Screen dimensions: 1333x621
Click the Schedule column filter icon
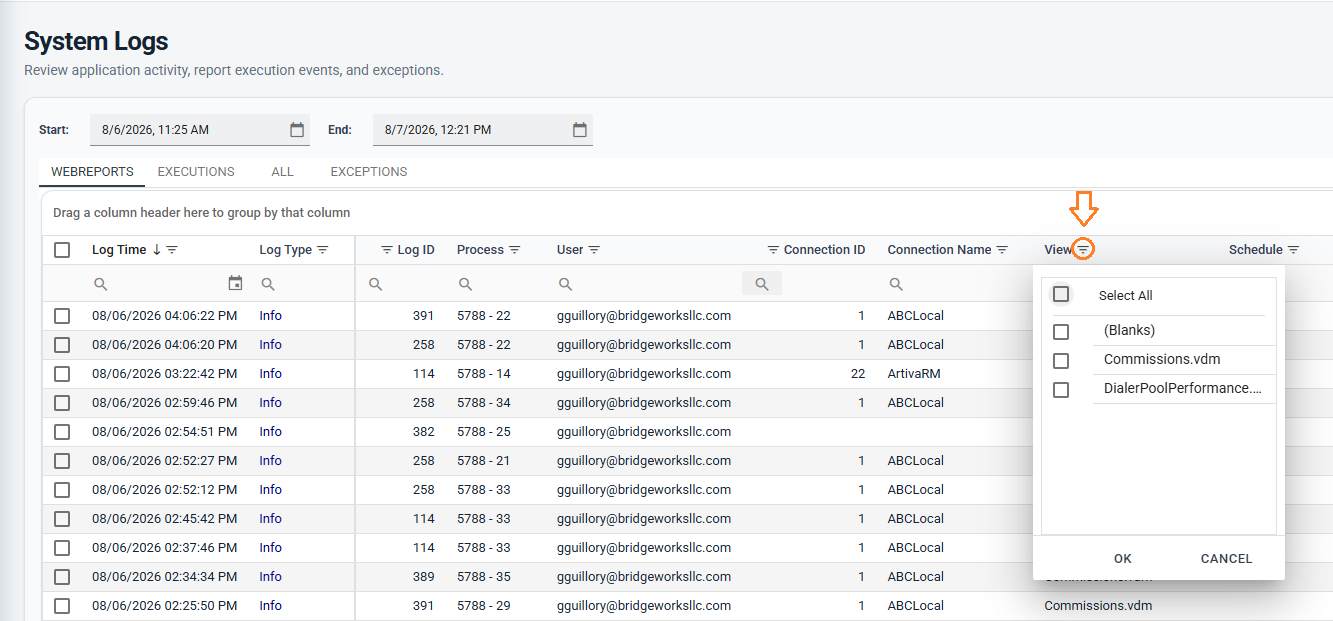[1294, 250]
